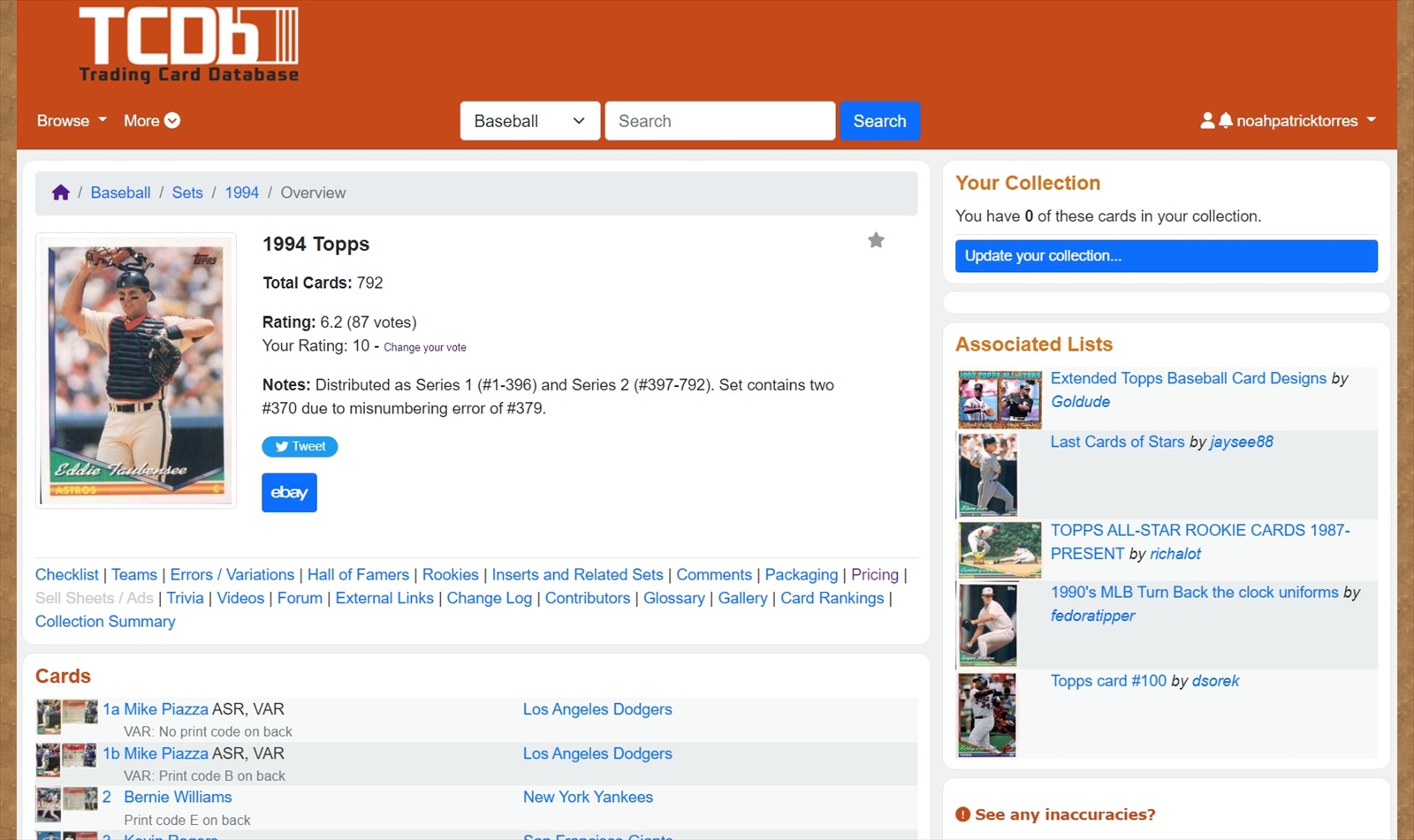Open the Gallery link

pos(743,598)
